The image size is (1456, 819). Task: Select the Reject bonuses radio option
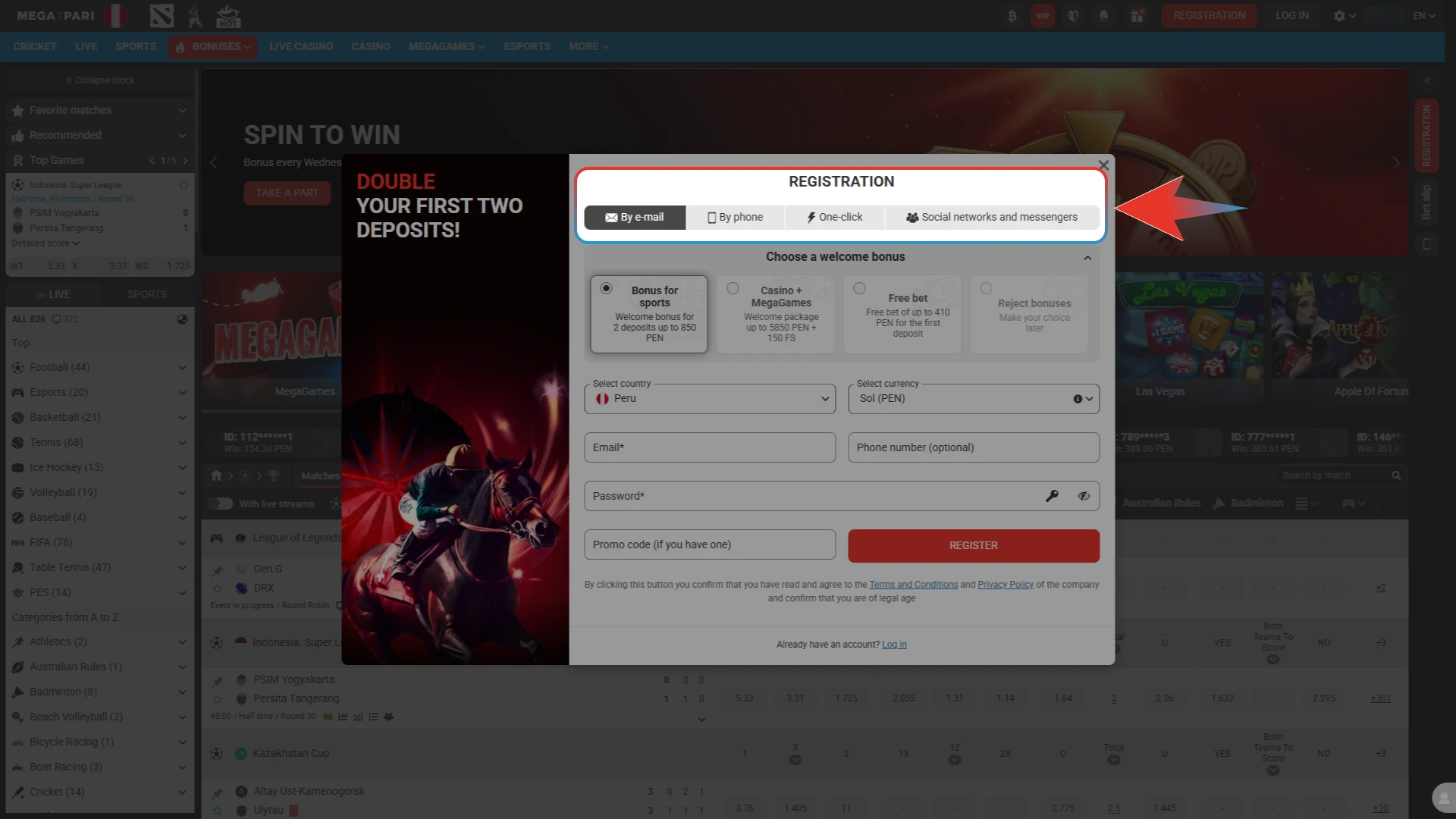(x=986, y=288)
